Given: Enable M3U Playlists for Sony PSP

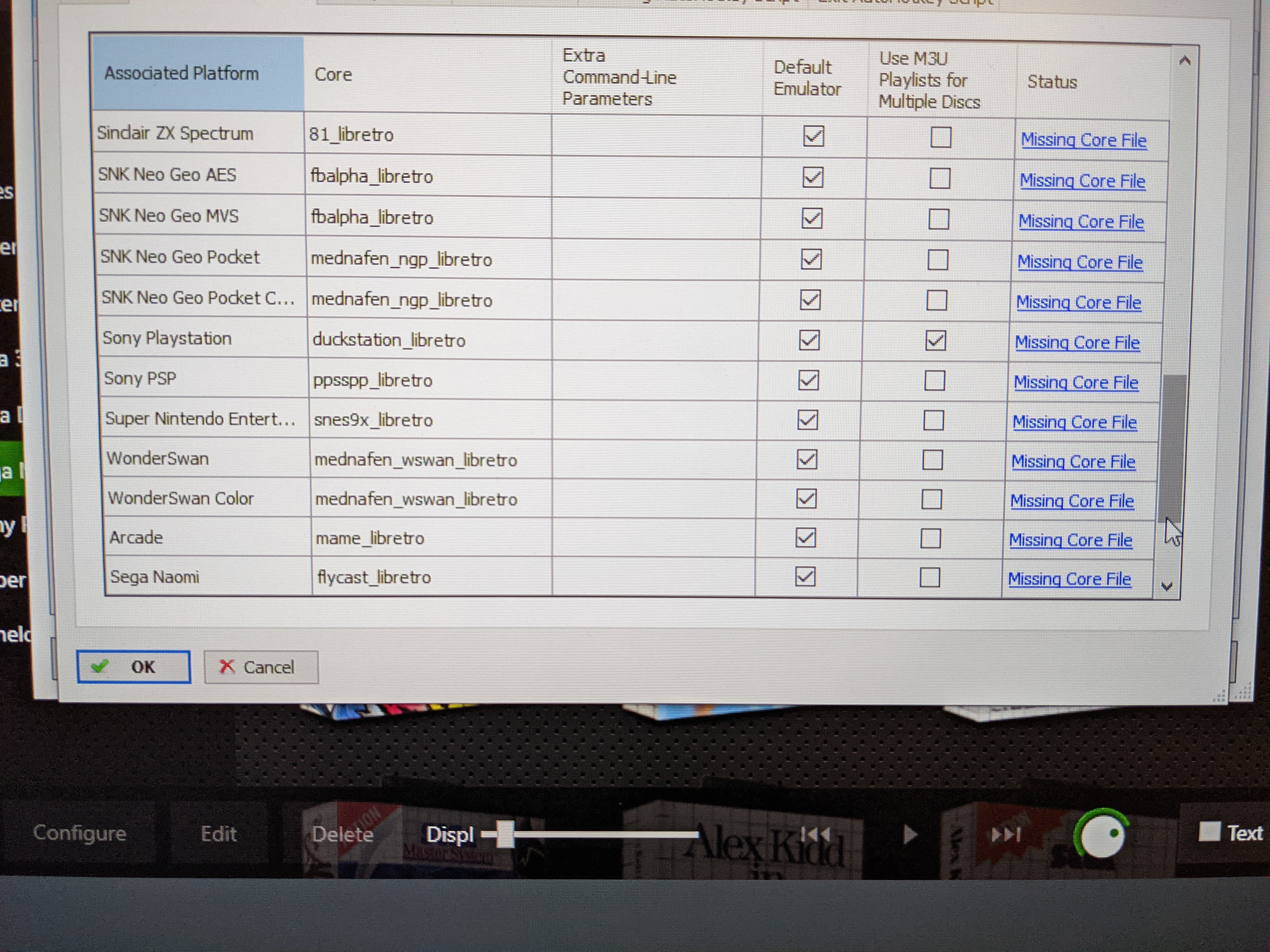Looking at the screenshot, I should [935, 381].
